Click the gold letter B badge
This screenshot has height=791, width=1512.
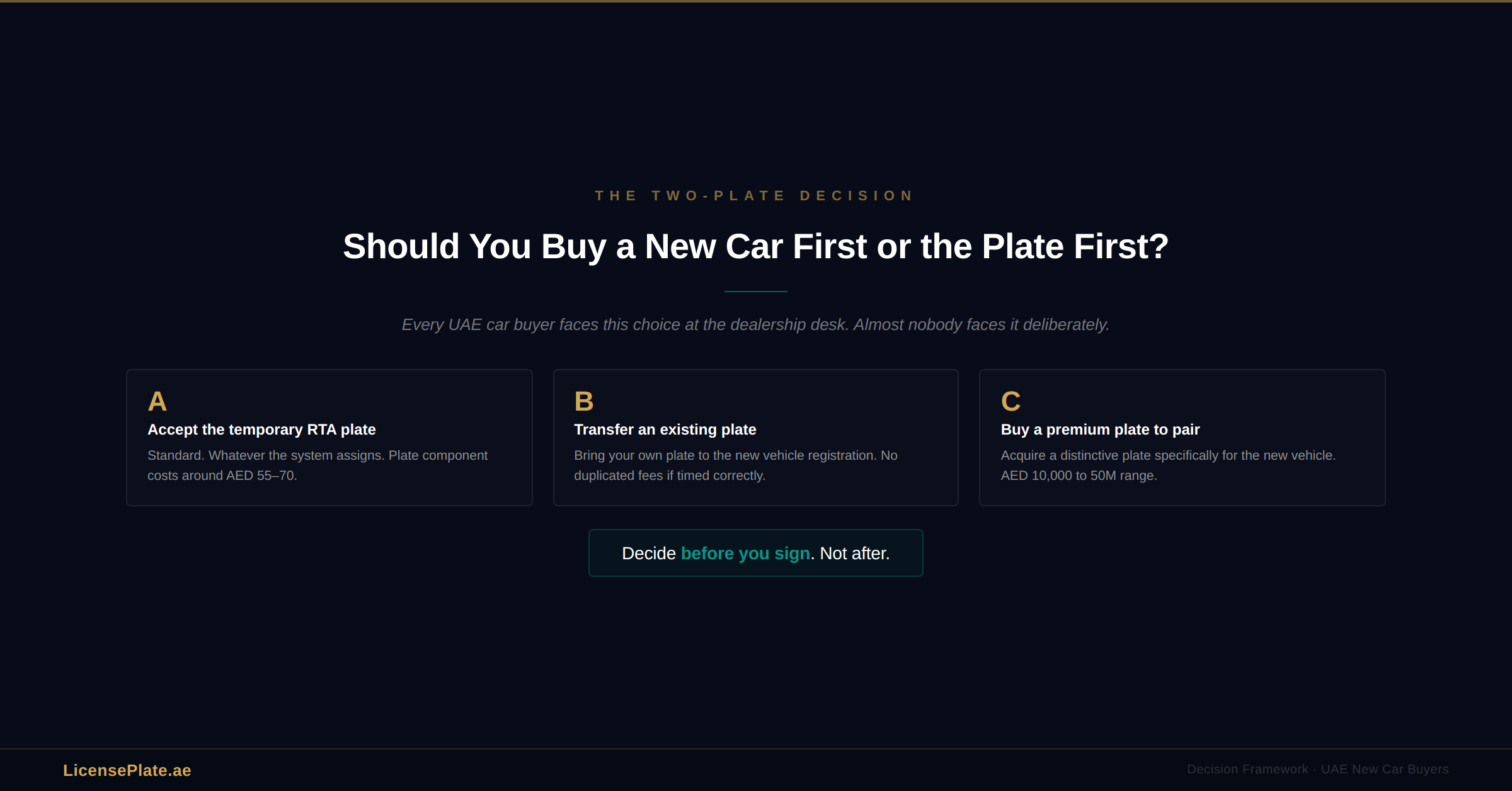pyautogui.click(x=583, y=402)
